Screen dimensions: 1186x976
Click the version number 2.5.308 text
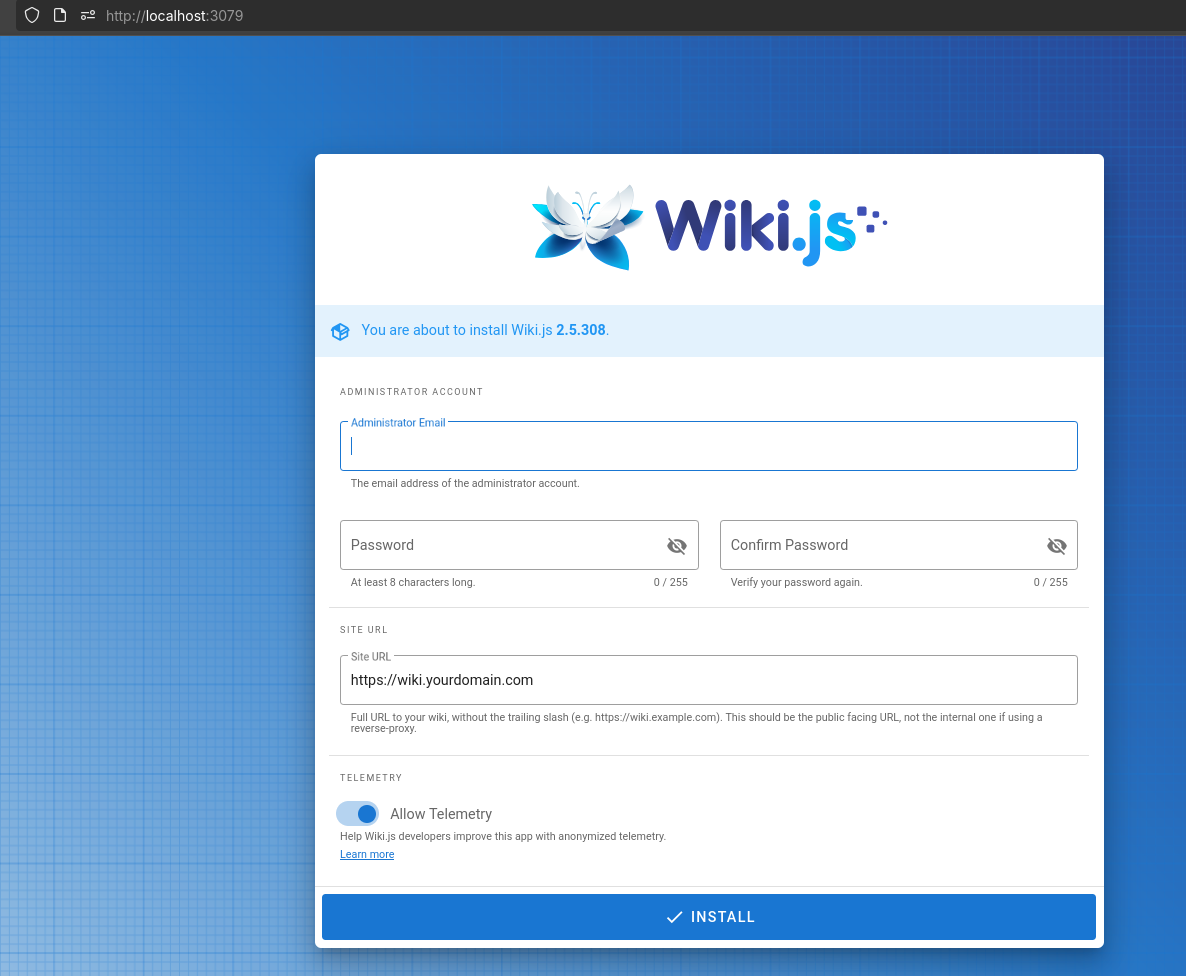pyautogui.click(x=581, y=330)
